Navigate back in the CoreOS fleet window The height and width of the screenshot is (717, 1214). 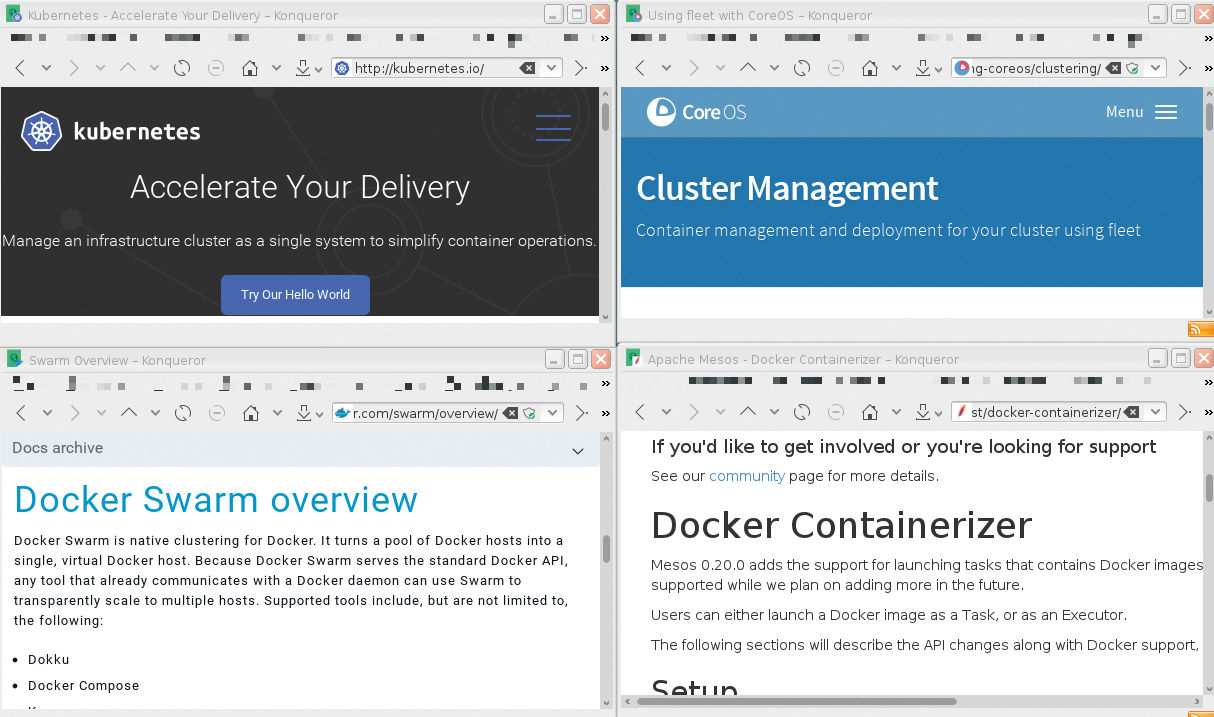639,68
